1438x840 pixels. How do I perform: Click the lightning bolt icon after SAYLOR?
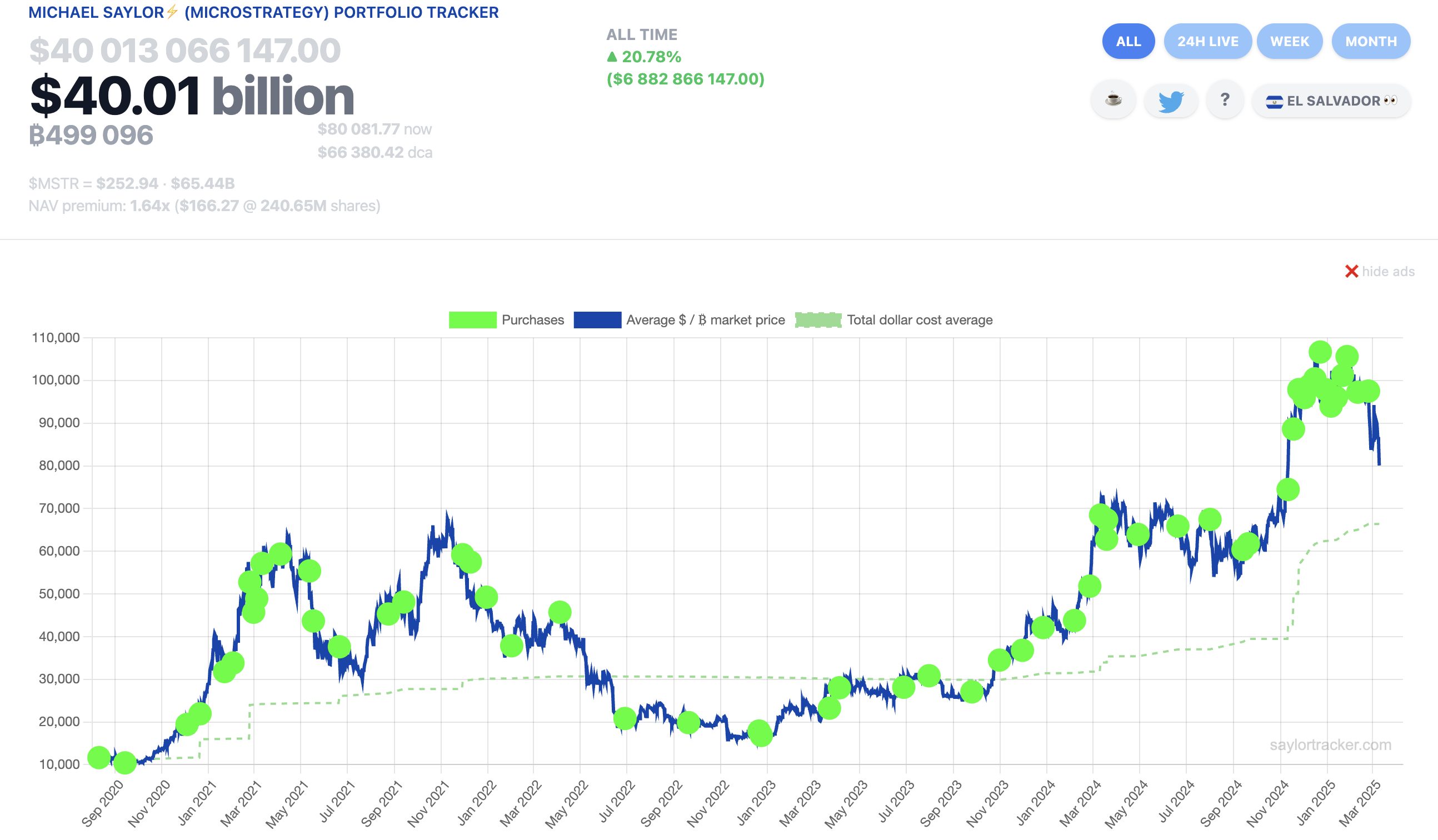[172, 12]
